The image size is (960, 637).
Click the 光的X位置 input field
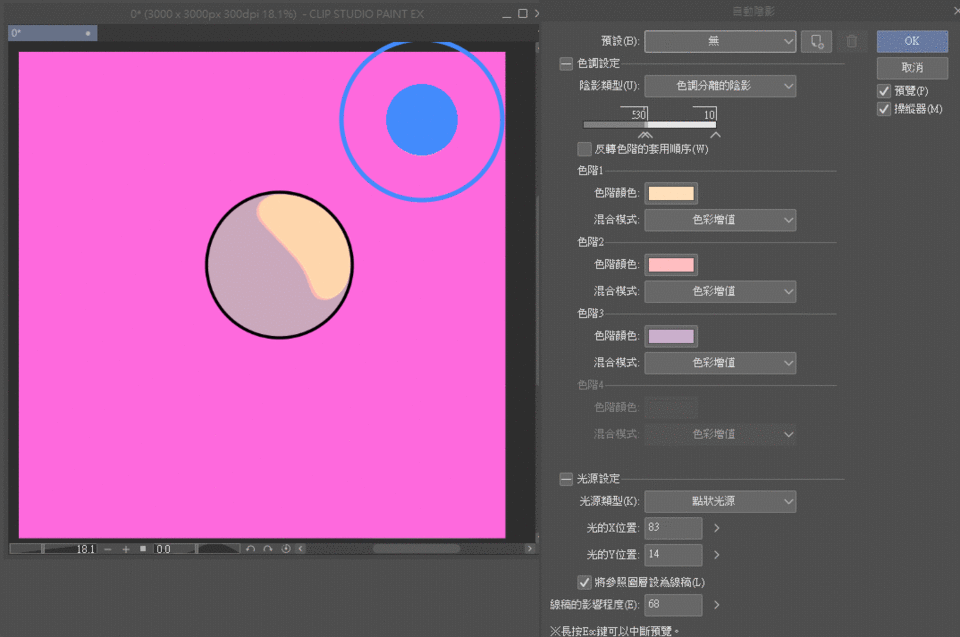pos(673,527)
